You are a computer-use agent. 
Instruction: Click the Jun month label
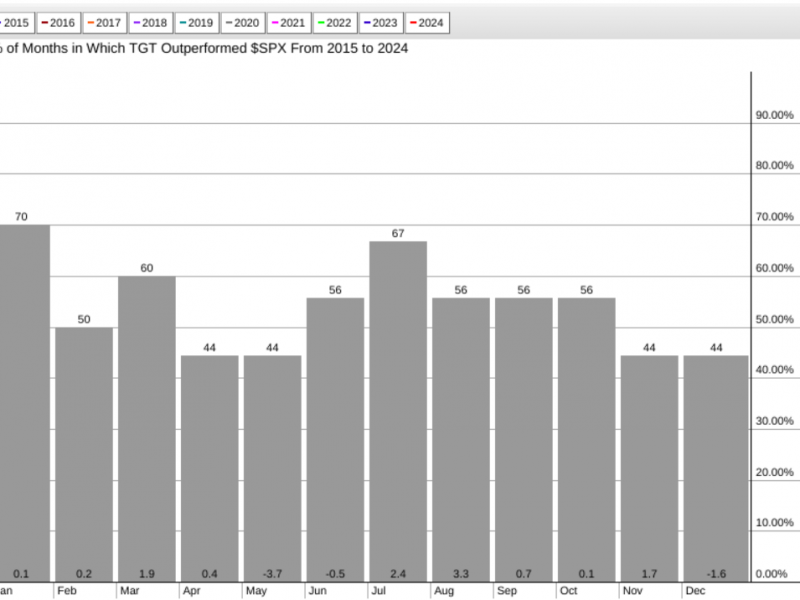pos(317,591)
